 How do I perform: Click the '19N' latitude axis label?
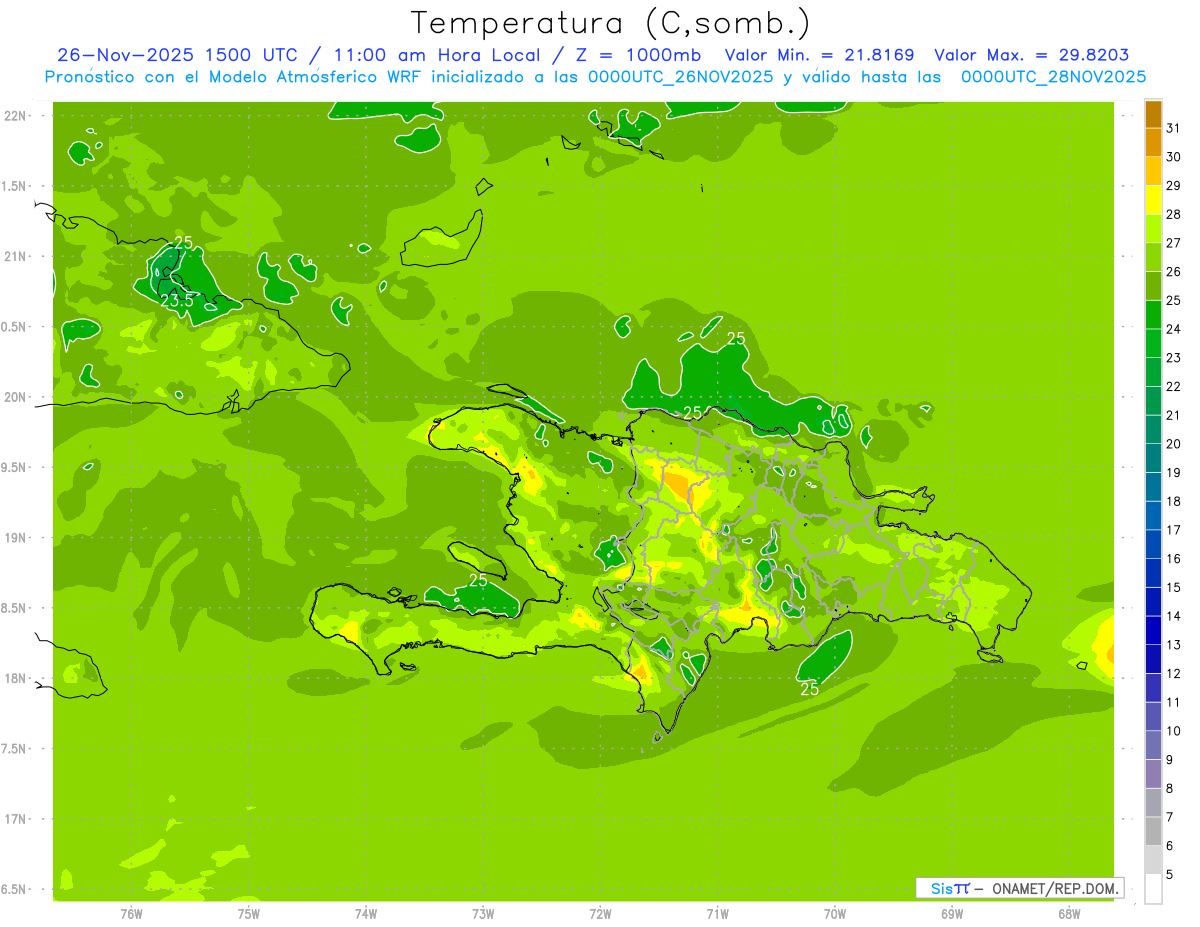(15, 538)
